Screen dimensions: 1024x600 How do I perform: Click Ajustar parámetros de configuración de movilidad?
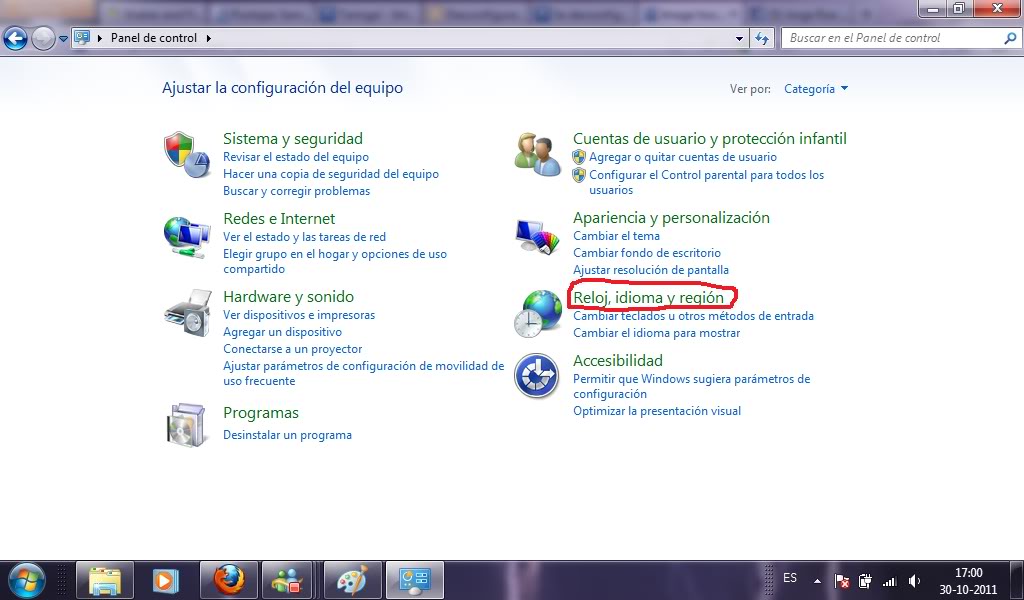[364, 373]
